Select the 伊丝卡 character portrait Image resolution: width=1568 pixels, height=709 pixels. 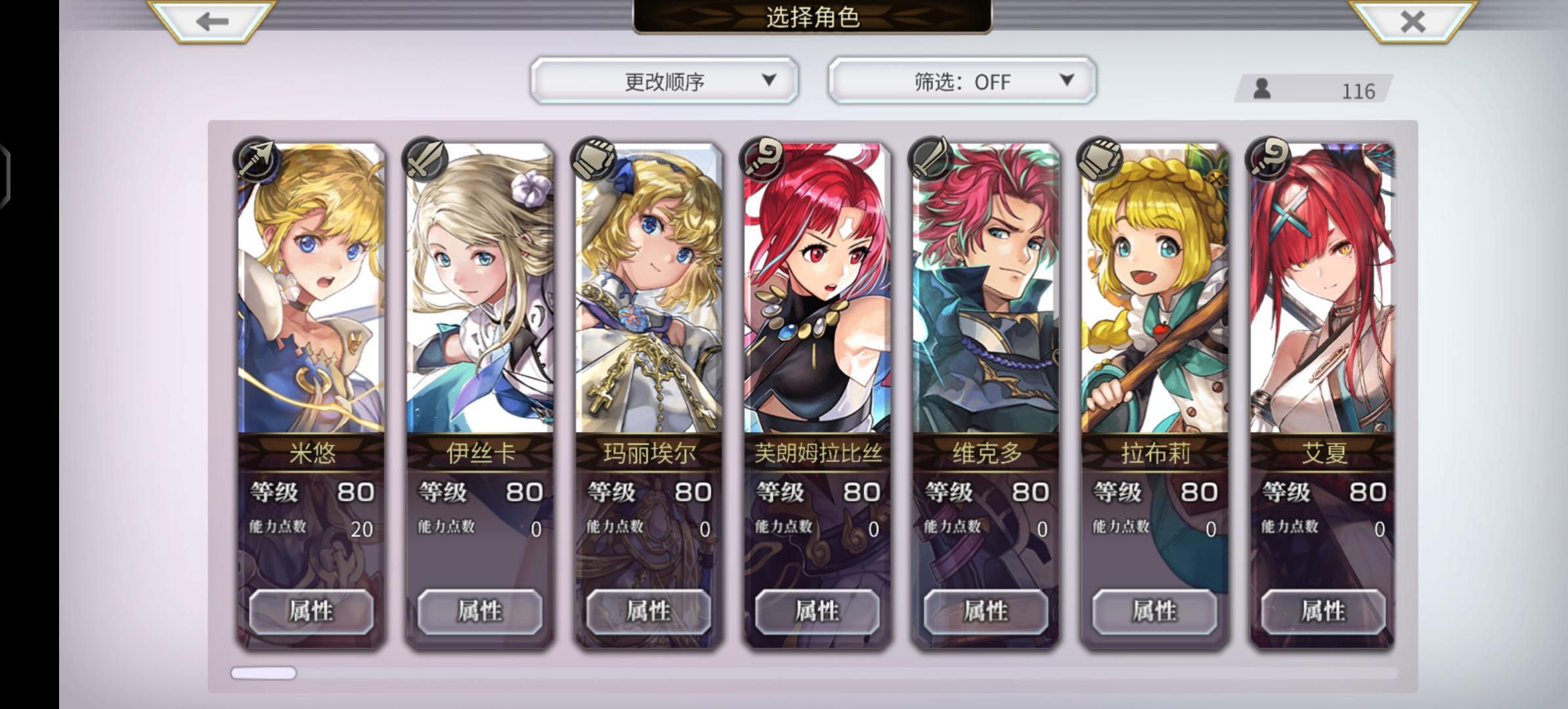(x=480, y=289)
